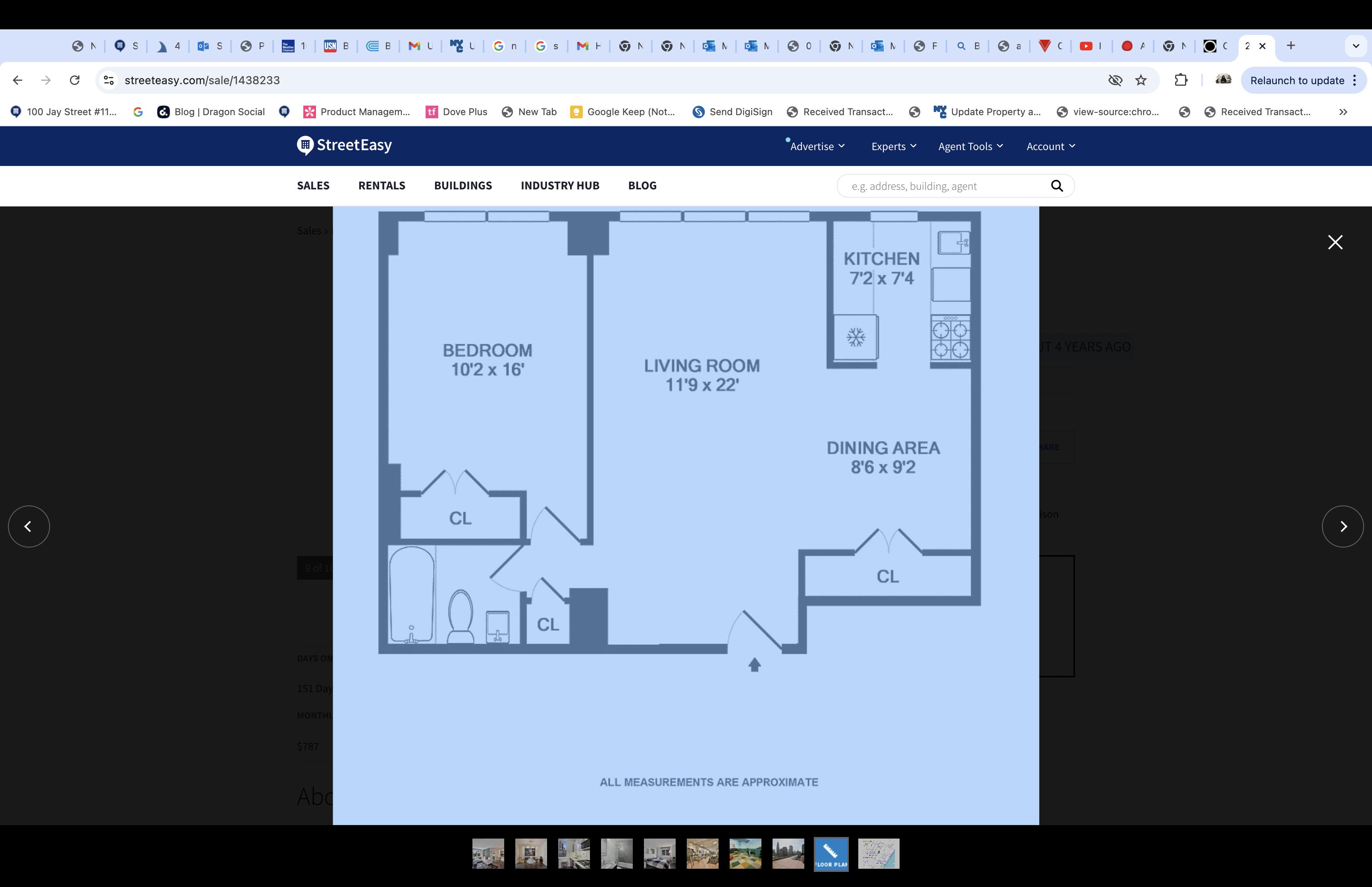Open the Account dropdown menu
The image size is (1372, 887).
1050,146
